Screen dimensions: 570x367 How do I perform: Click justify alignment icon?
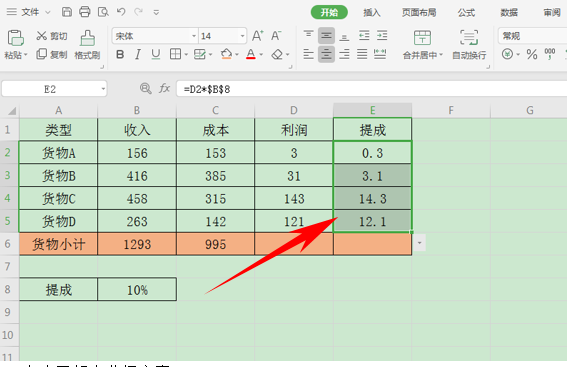(x=362, y=55)
